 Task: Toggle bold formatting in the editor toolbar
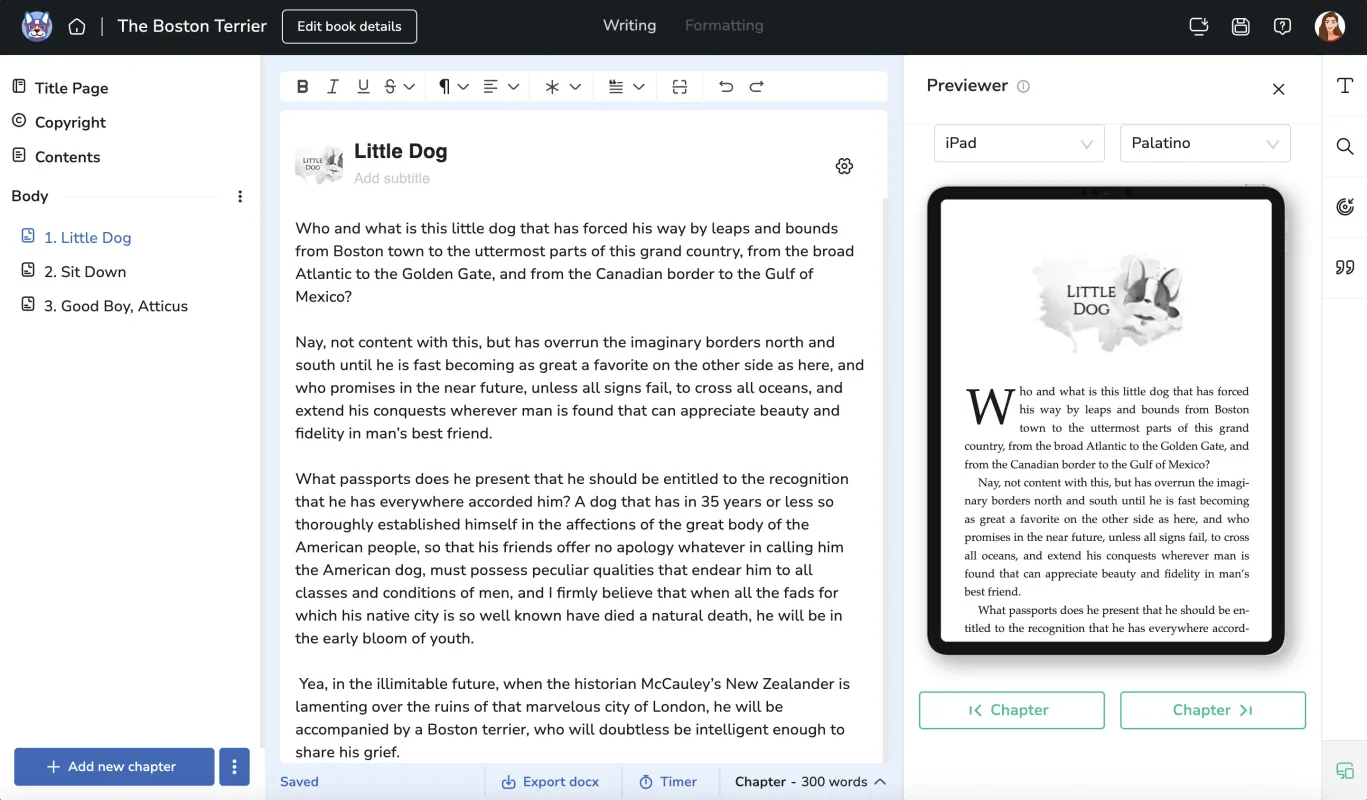tap(302, 86)
